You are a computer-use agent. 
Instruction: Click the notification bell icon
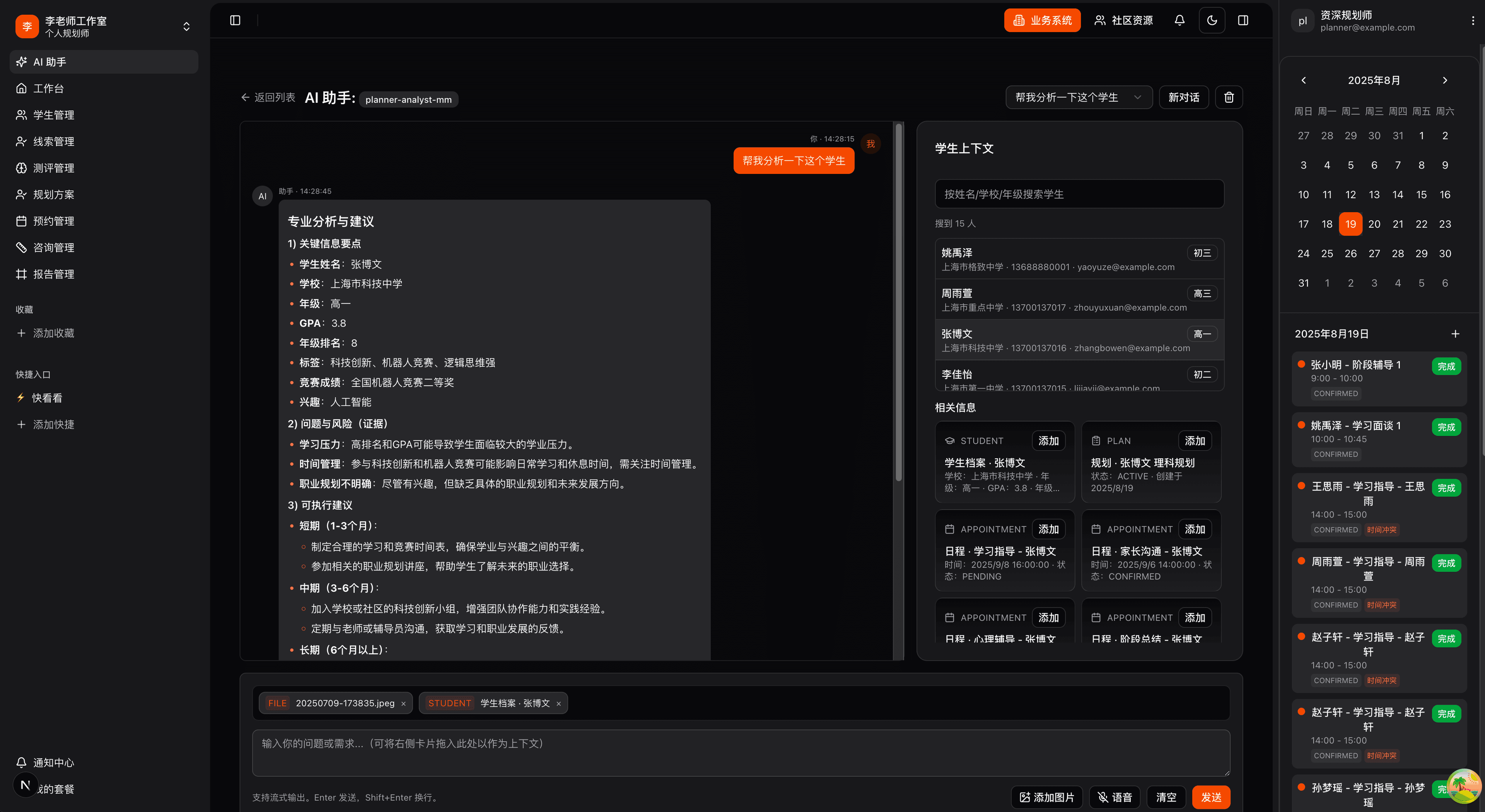coord(1179,20)
